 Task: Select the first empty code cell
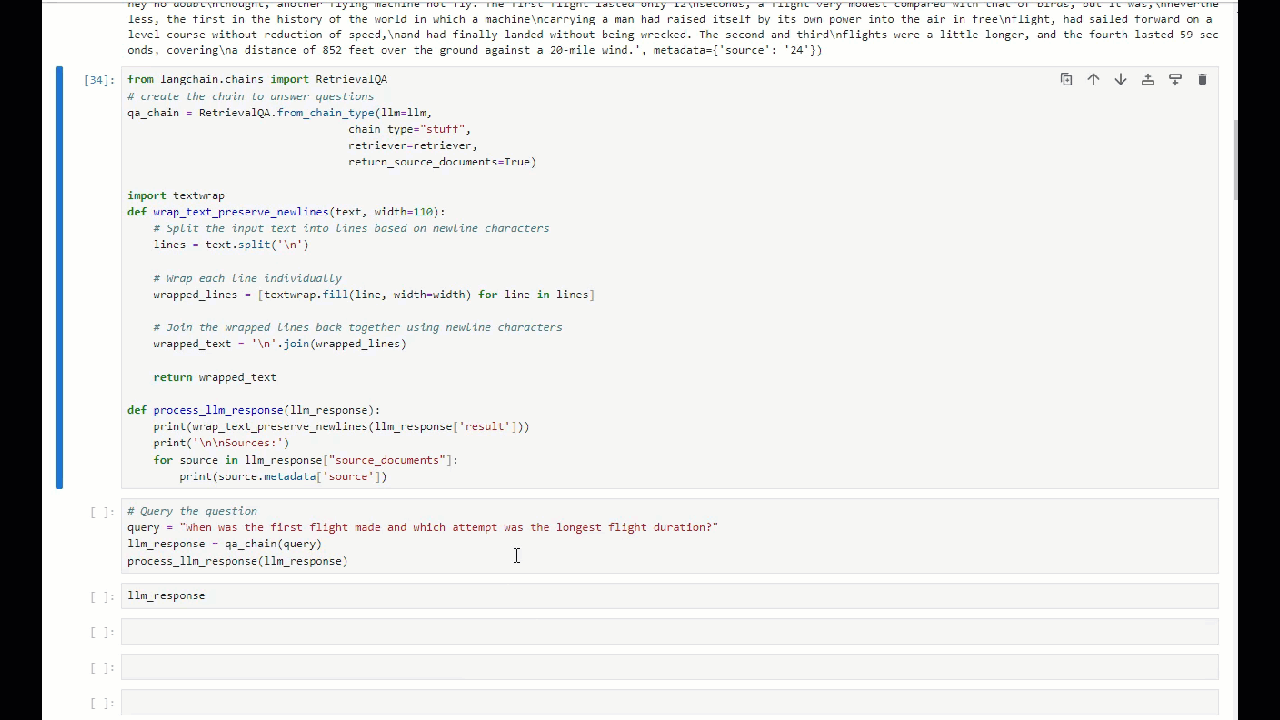coord(669,632)
